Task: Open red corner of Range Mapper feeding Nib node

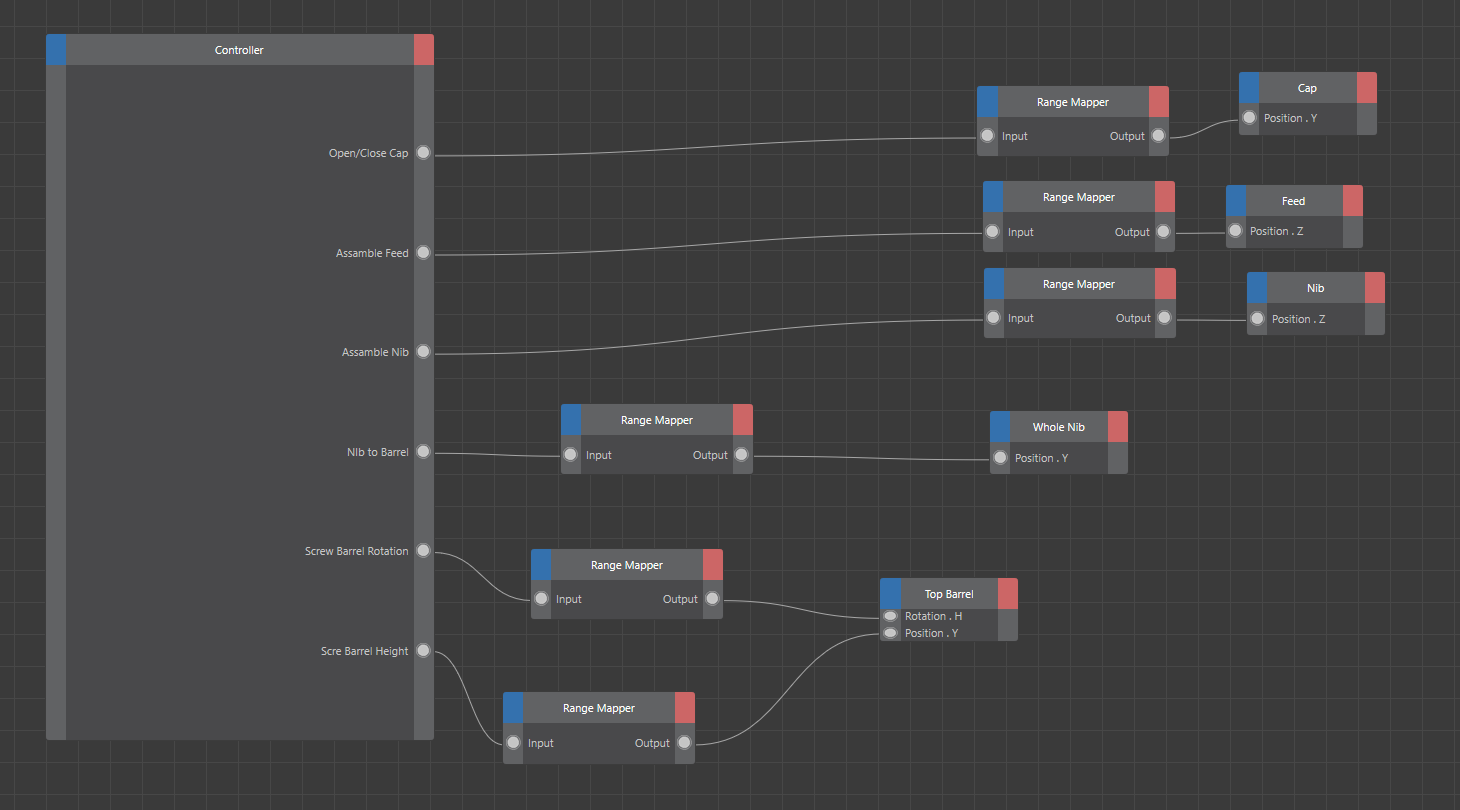Action: 1166,284
